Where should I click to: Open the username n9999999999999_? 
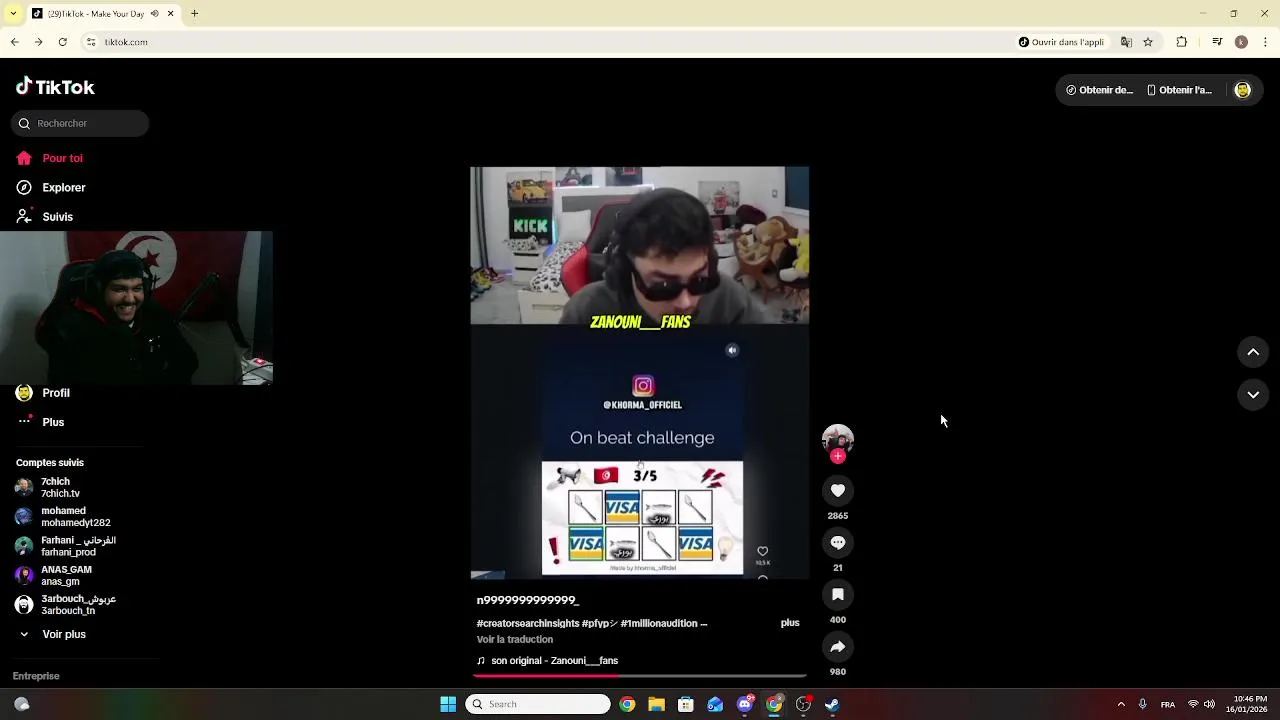[x=528, y=600]
